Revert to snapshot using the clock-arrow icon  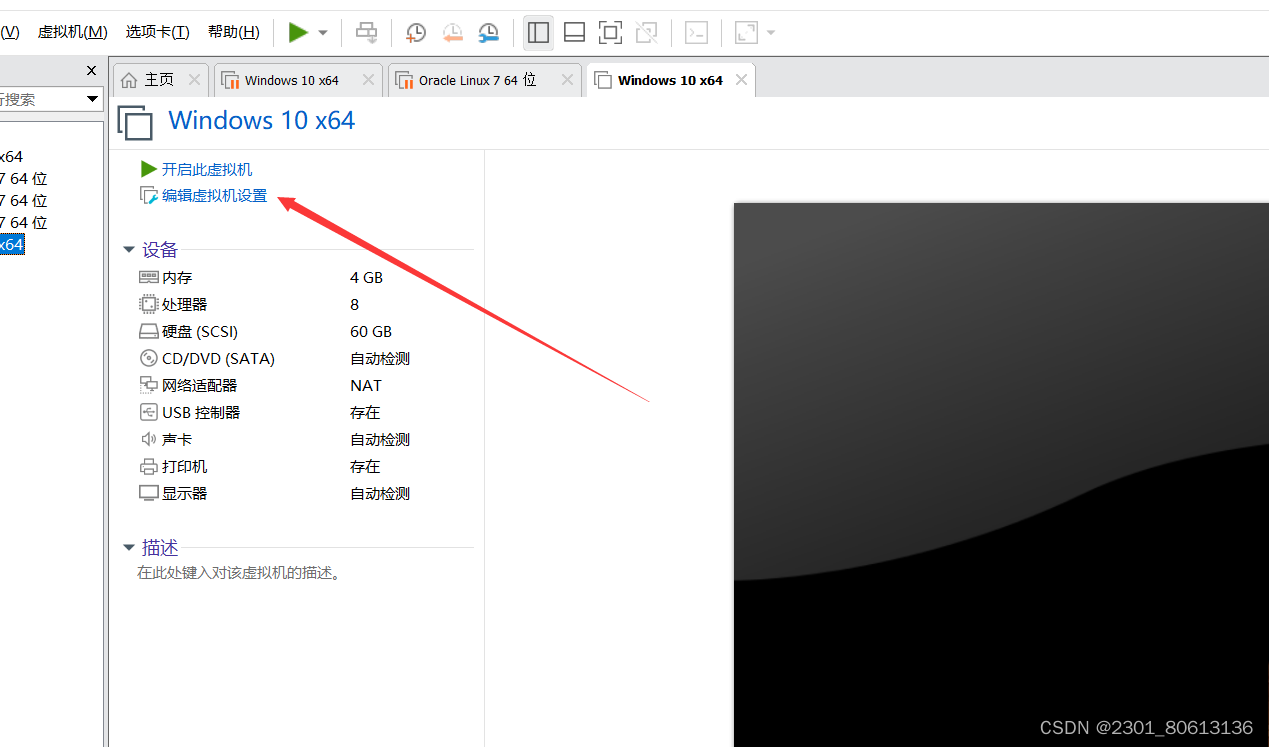click(452, 33)
